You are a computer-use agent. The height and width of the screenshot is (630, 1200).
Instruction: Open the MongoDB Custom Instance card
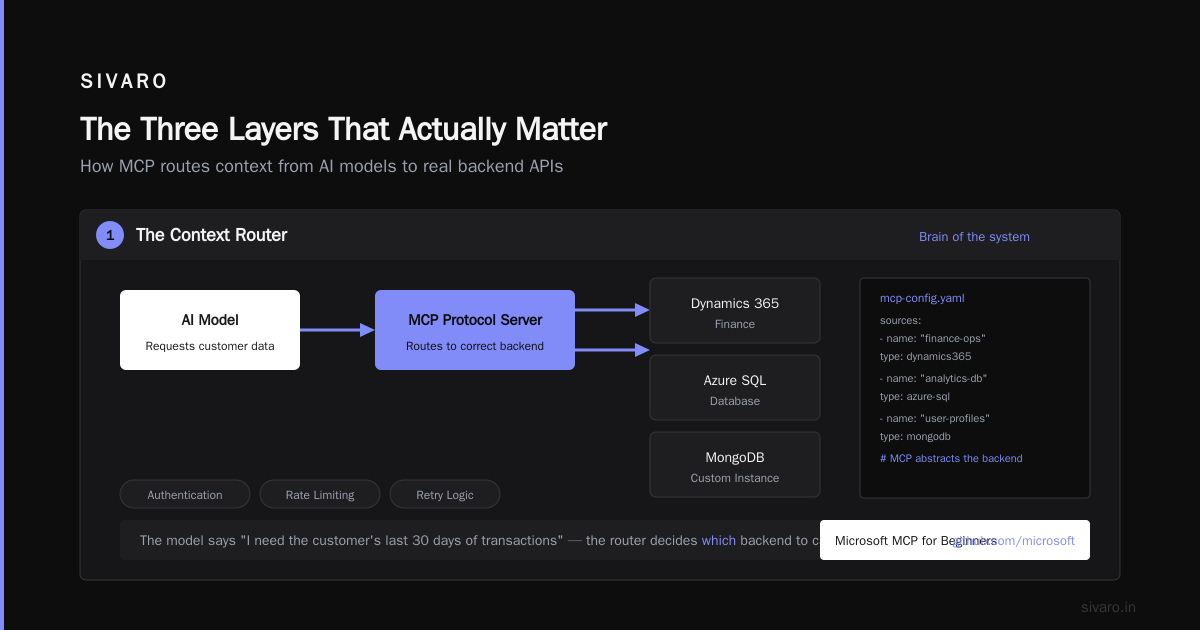[735, 465]
